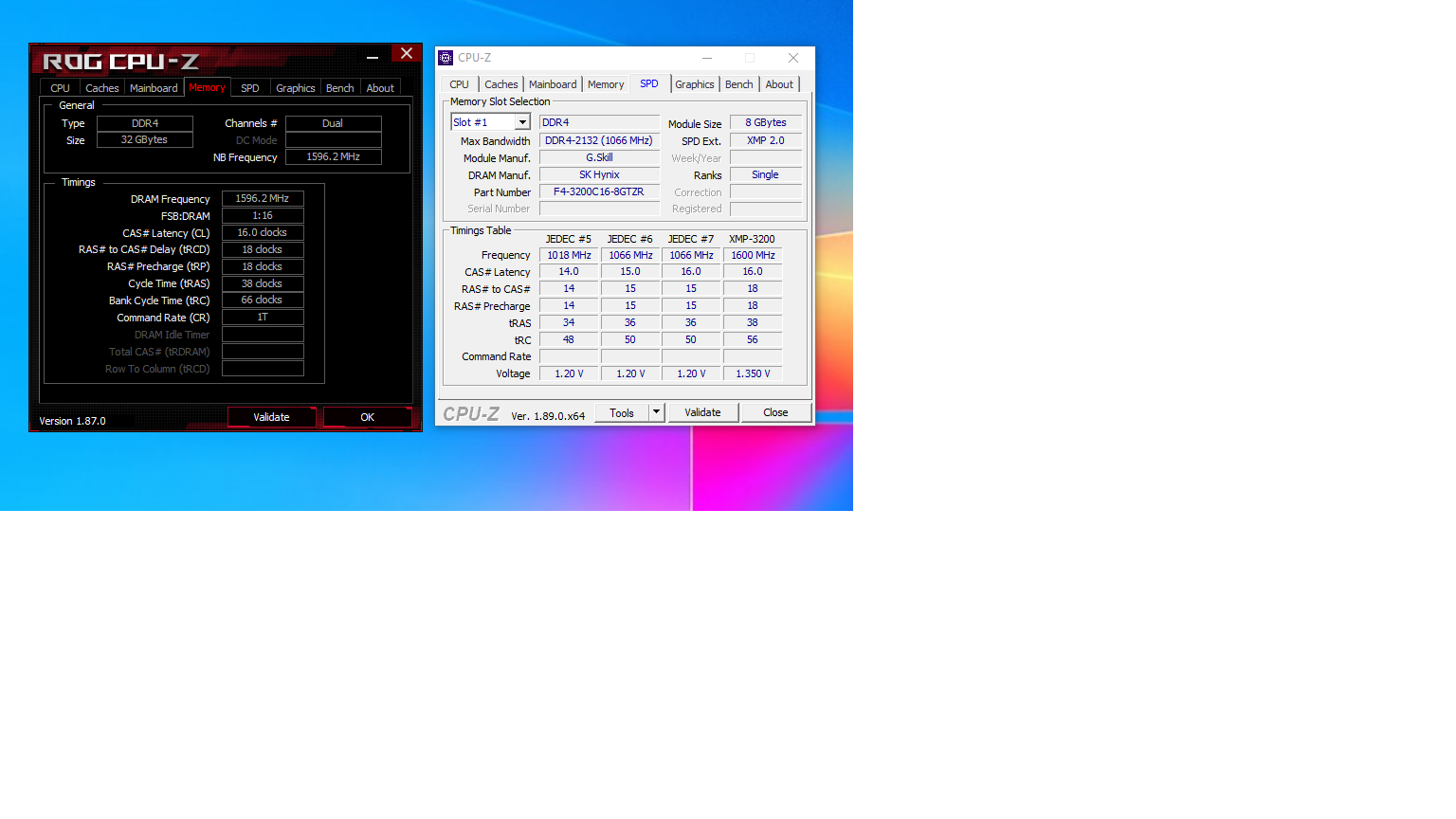Close the CPU-Z SPD window
This screenshot has height=819, width=1456.
click(x=793, y=58)
